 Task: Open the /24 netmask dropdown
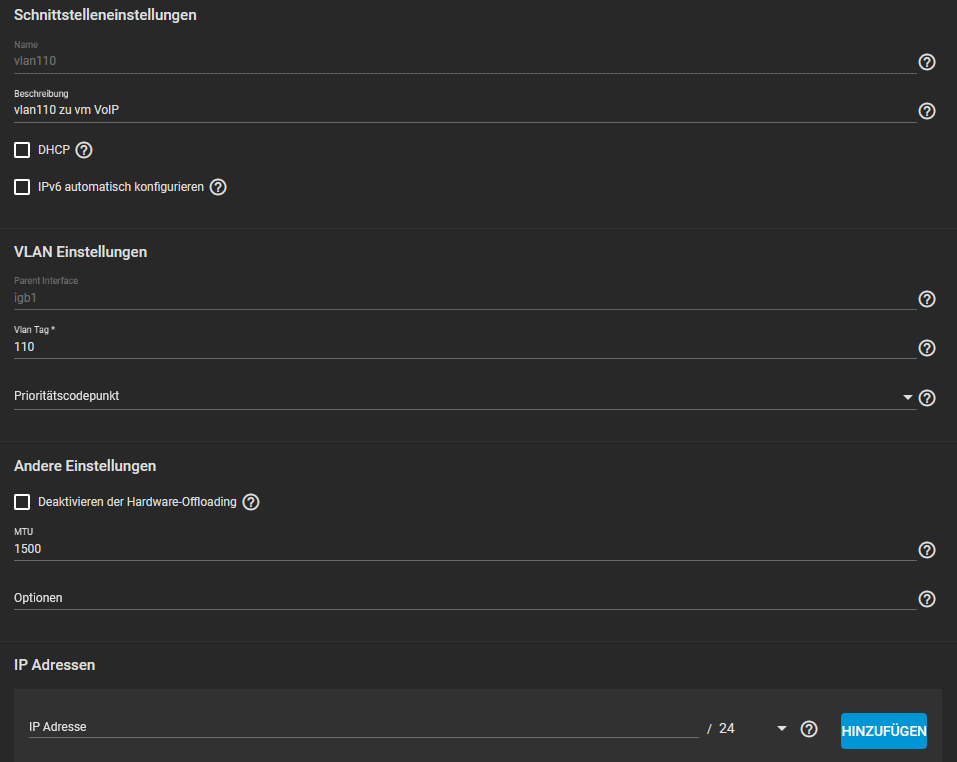pyautogui.click(x=753, y=728)
